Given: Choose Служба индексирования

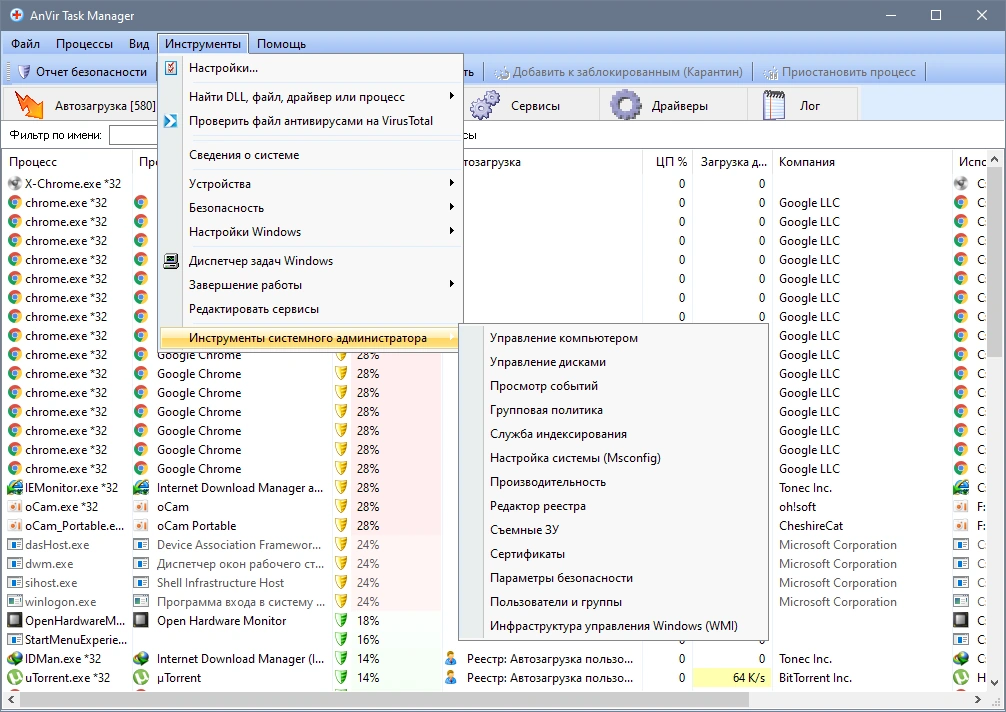Looking at the screenshot, I should click(558, 434).
